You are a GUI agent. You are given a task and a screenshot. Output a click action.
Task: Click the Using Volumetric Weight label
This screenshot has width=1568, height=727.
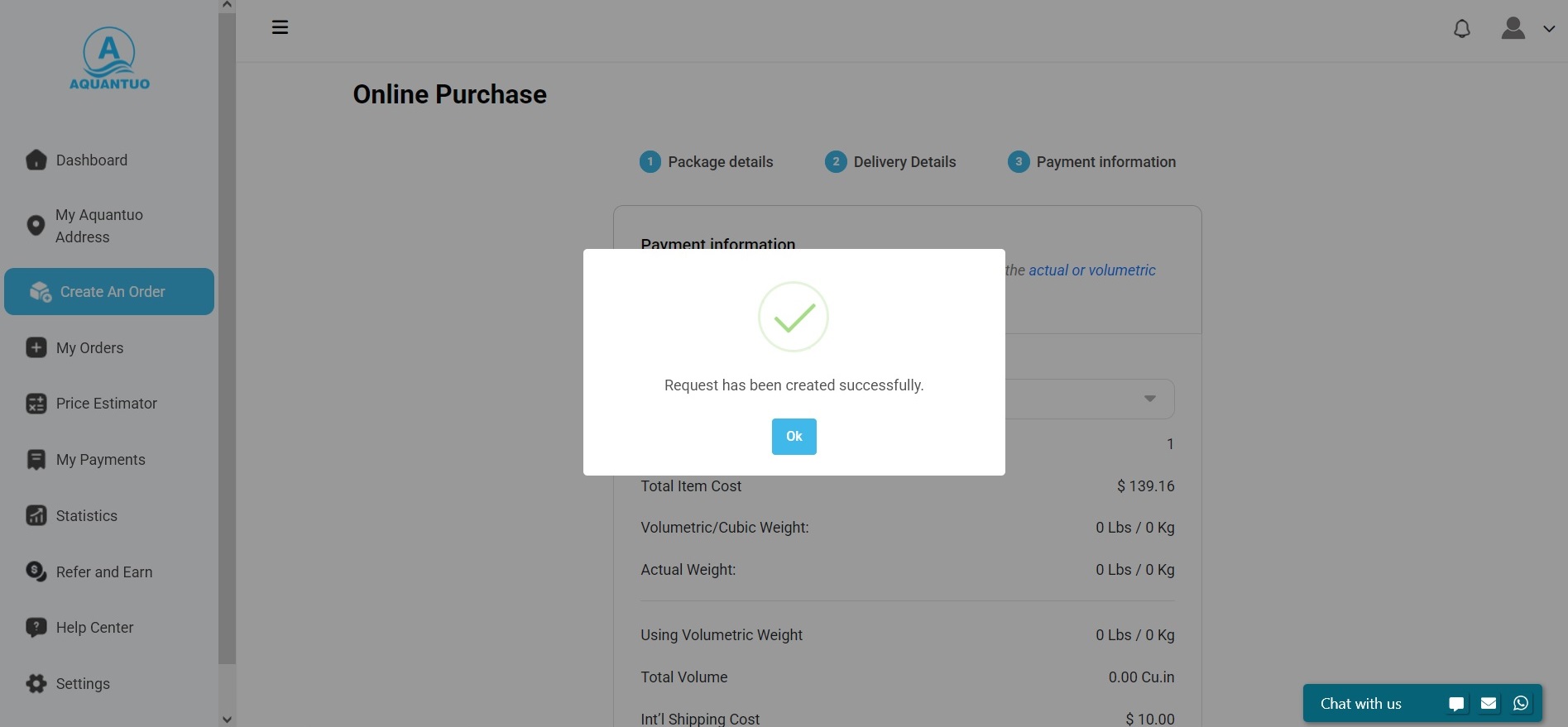coord(722,635)
